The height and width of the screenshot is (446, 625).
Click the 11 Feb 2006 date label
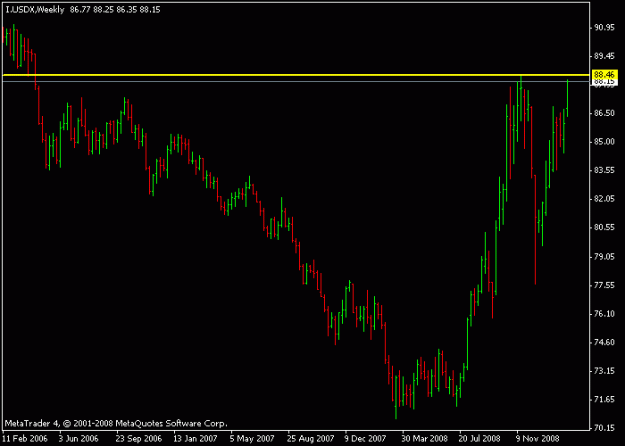[25, 439]
